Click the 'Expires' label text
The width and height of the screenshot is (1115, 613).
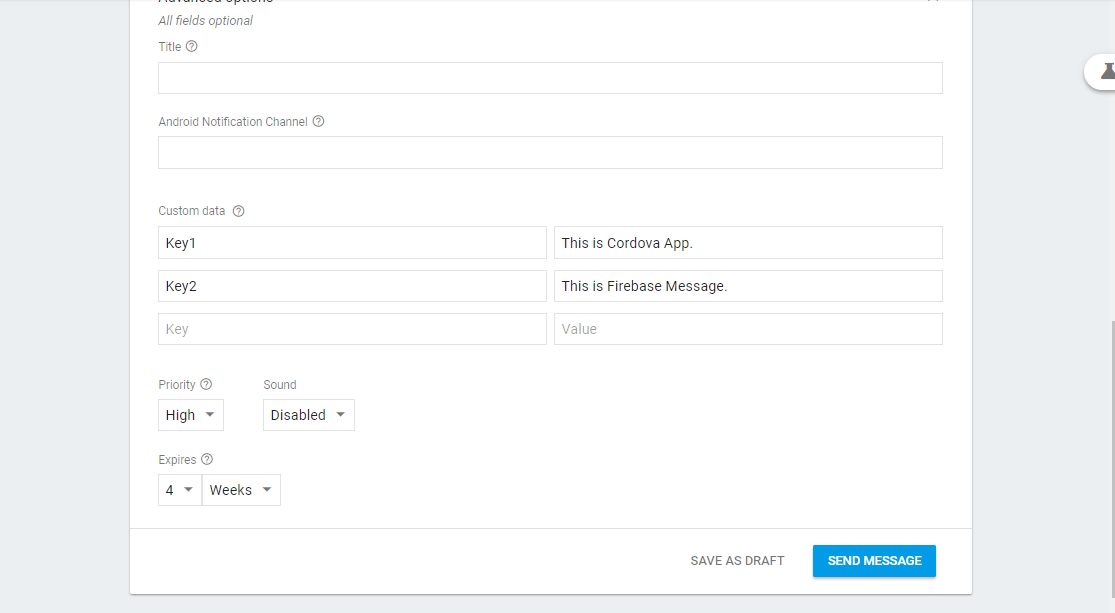coord(177,460)
